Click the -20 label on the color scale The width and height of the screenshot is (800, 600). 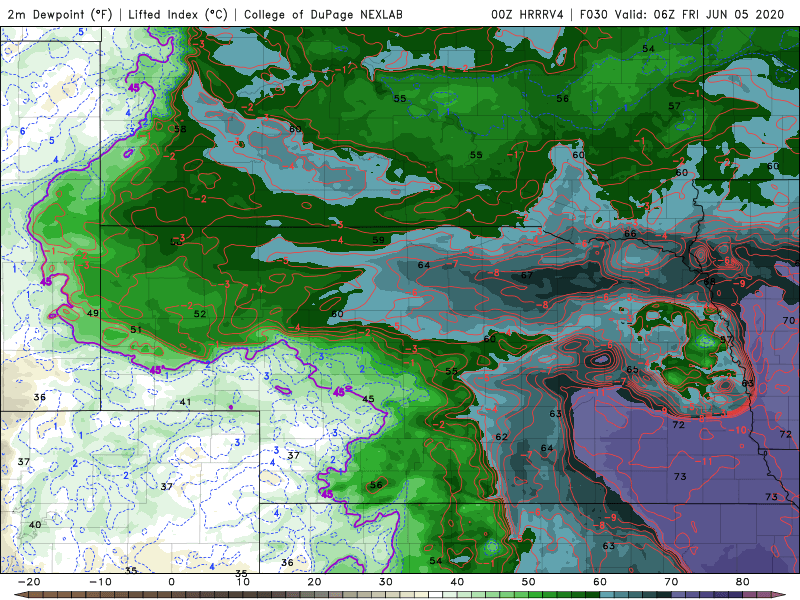click(29, 582)
